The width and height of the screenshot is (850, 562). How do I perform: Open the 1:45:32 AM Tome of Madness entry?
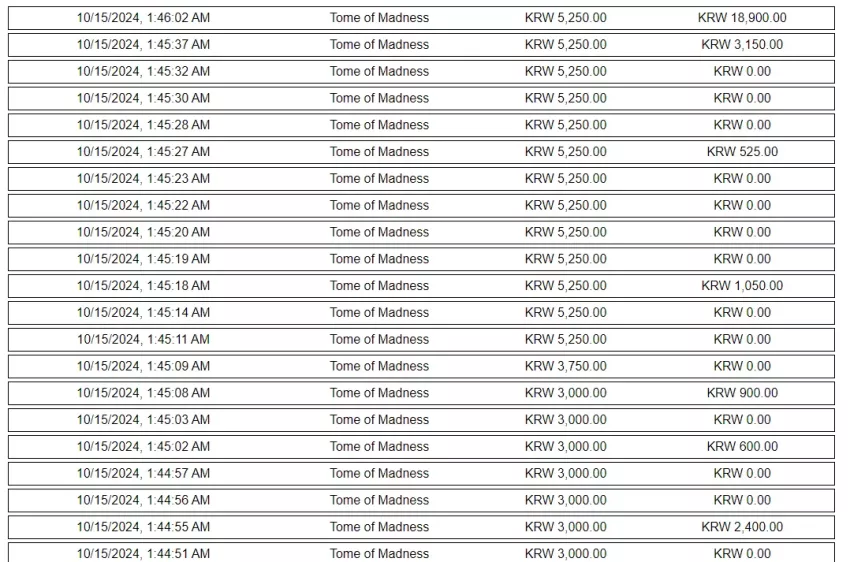[x=421, y=72]
